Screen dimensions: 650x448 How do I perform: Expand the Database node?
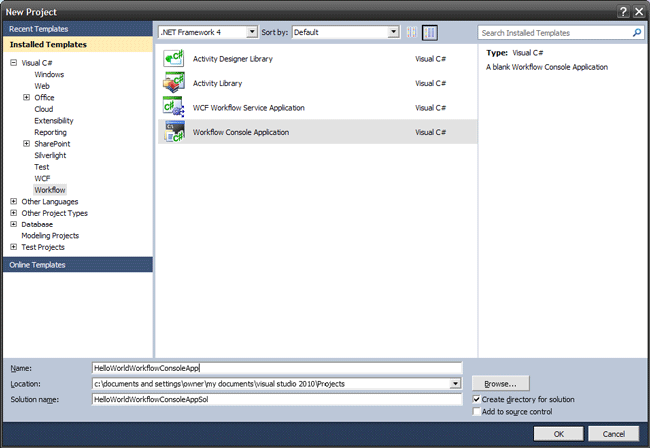14,224
